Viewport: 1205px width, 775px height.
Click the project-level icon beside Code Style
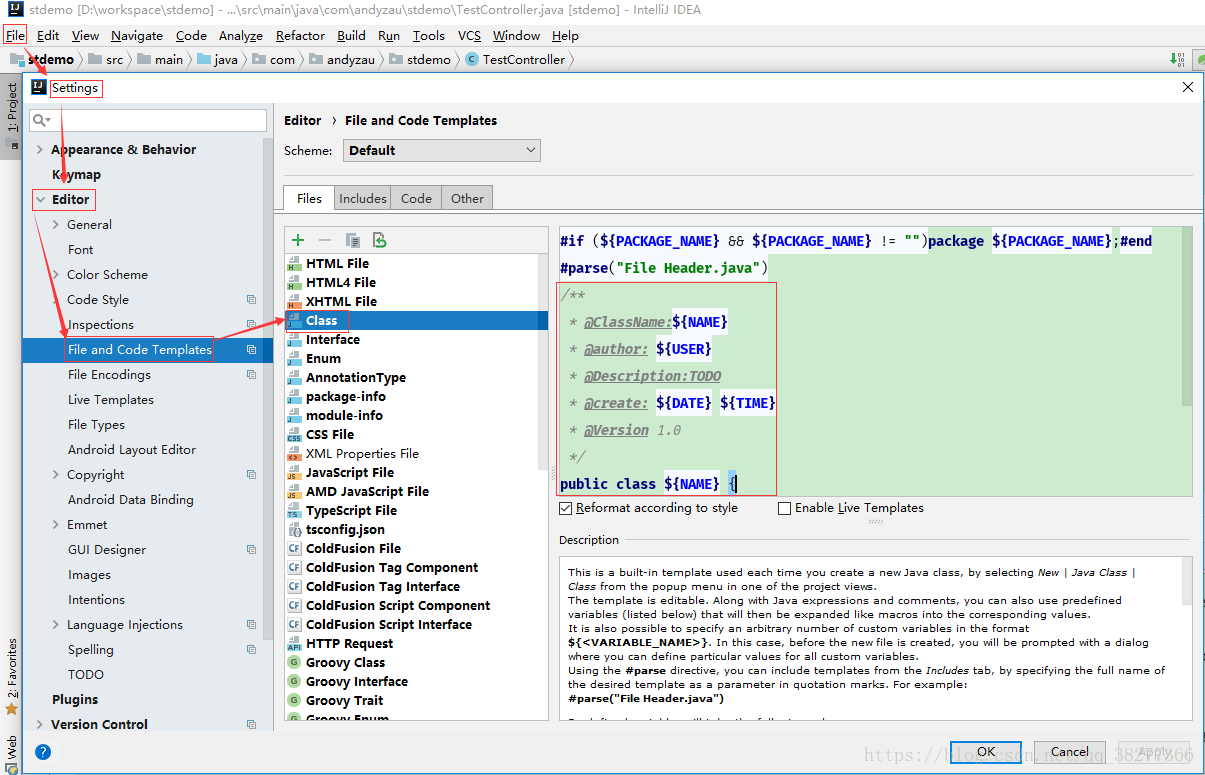point(251,300)
